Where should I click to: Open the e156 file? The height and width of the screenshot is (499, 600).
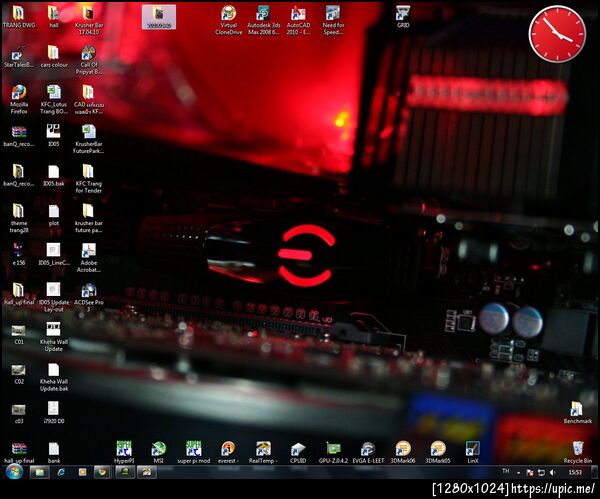coord(18,254)
